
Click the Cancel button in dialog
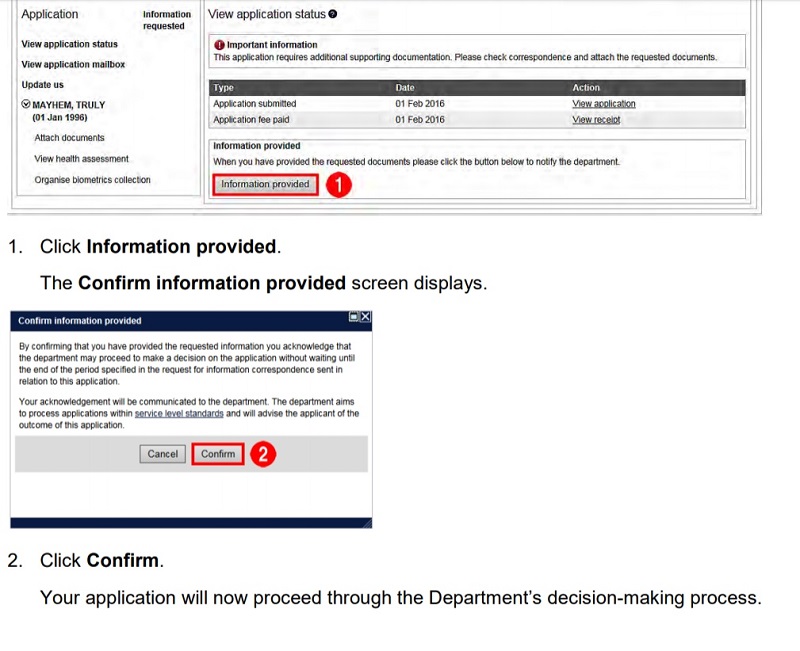pos(162,454)
